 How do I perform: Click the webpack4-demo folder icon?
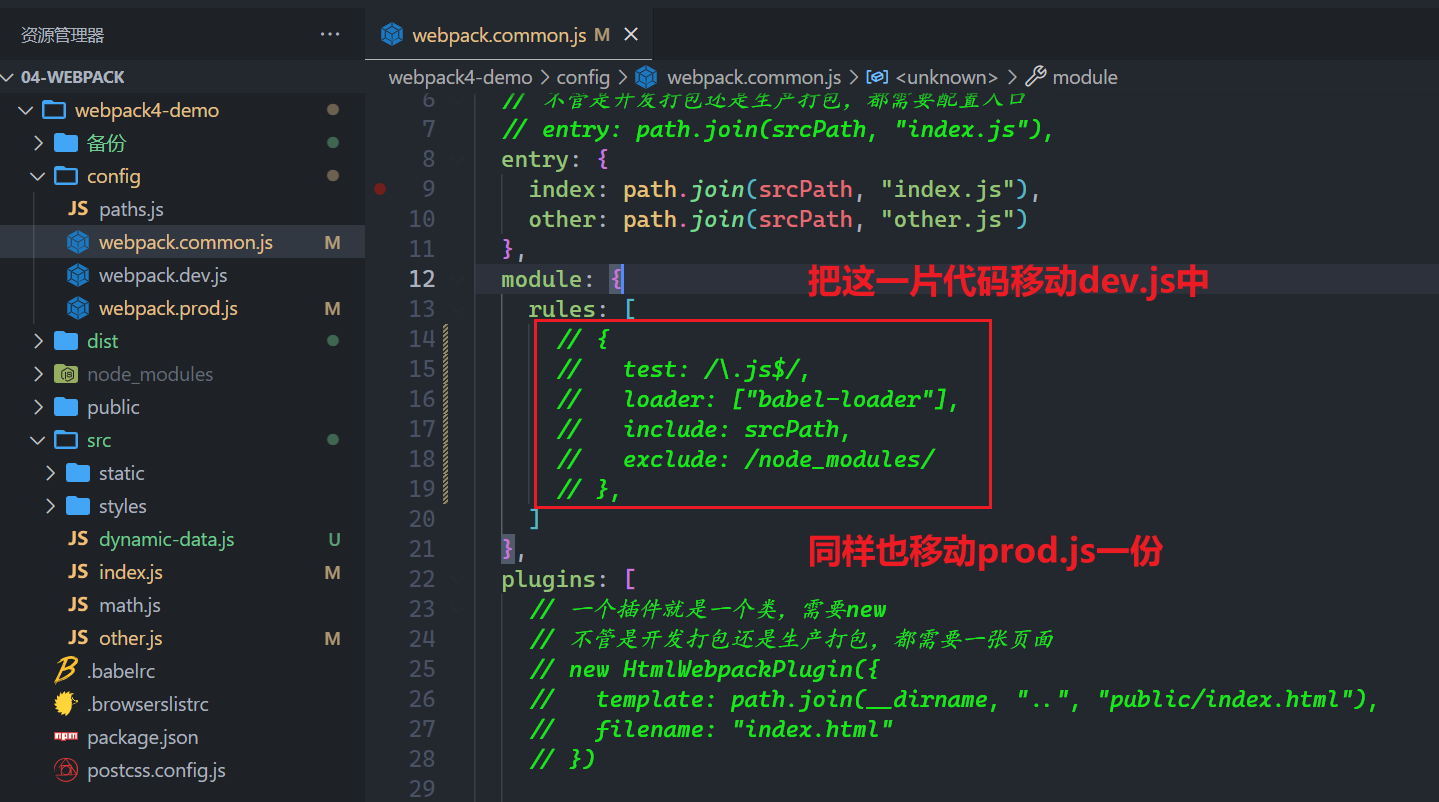coord(54,110)
